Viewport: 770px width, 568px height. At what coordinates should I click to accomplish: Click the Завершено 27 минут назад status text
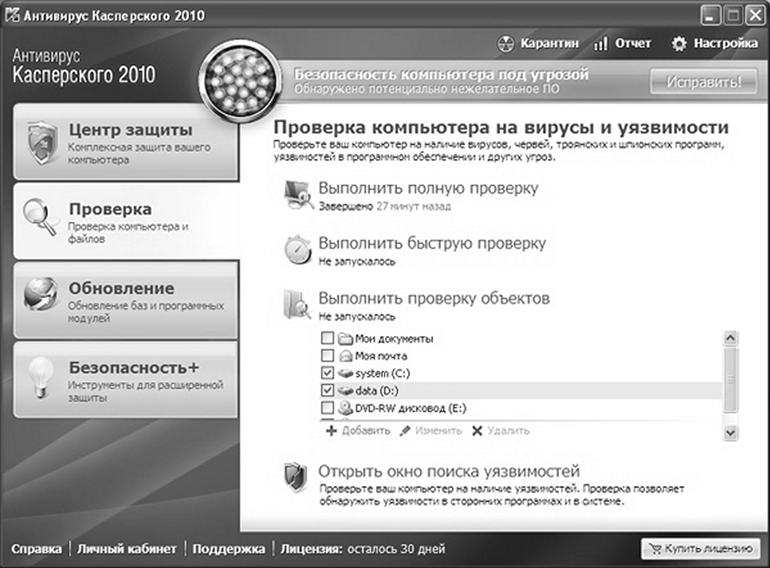point(385,207)
